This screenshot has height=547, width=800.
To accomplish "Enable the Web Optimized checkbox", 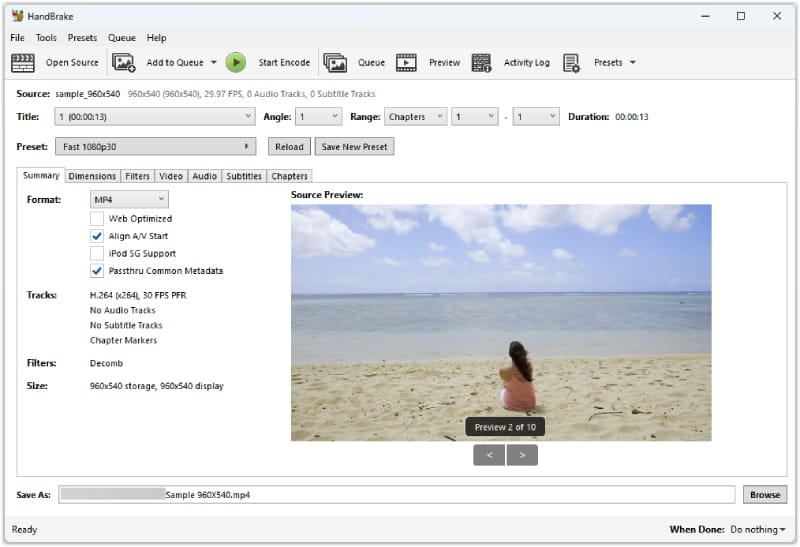I will click(97, 218).
